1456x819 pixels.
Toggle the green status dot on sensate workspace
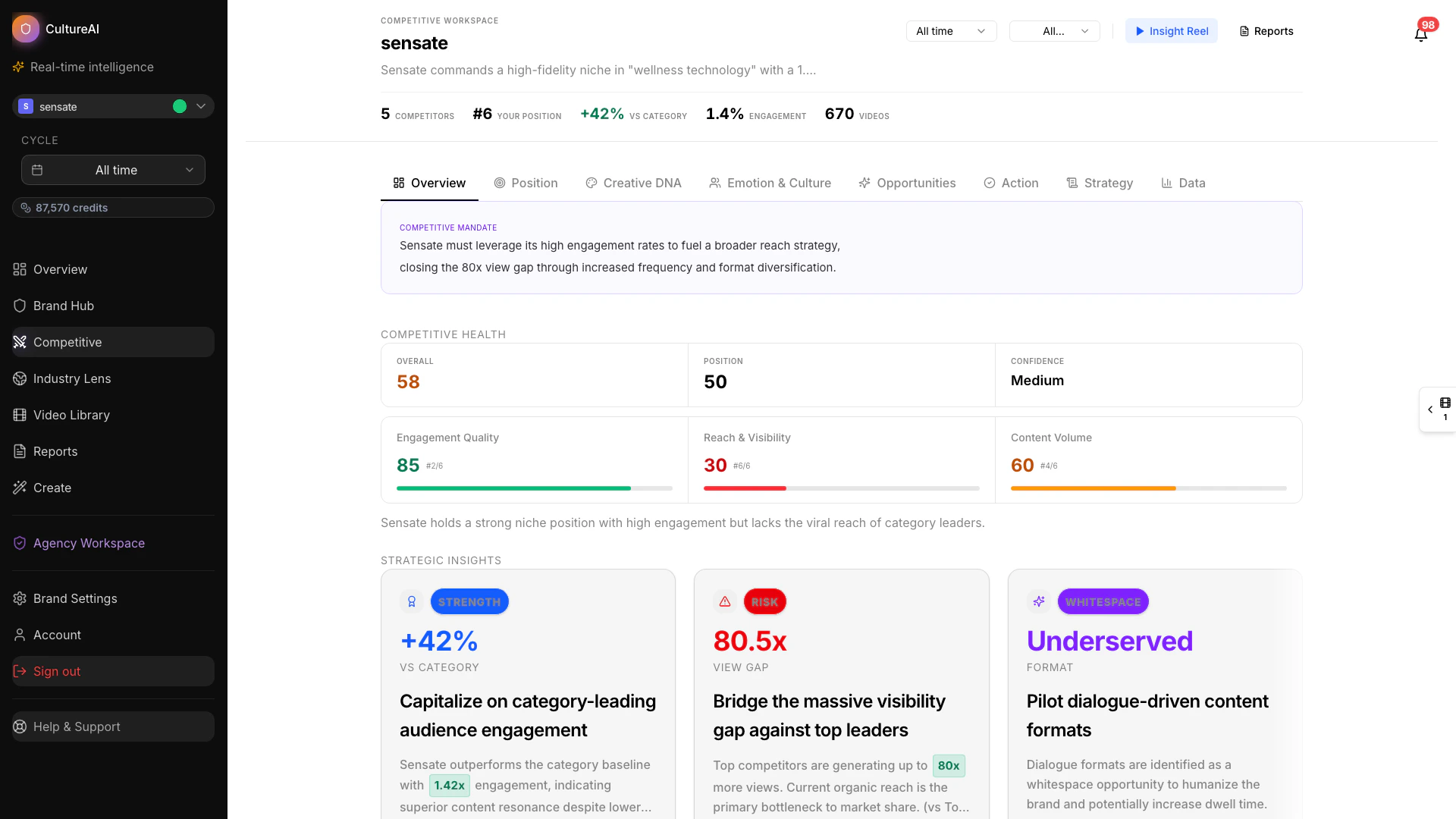coord(179,106)
